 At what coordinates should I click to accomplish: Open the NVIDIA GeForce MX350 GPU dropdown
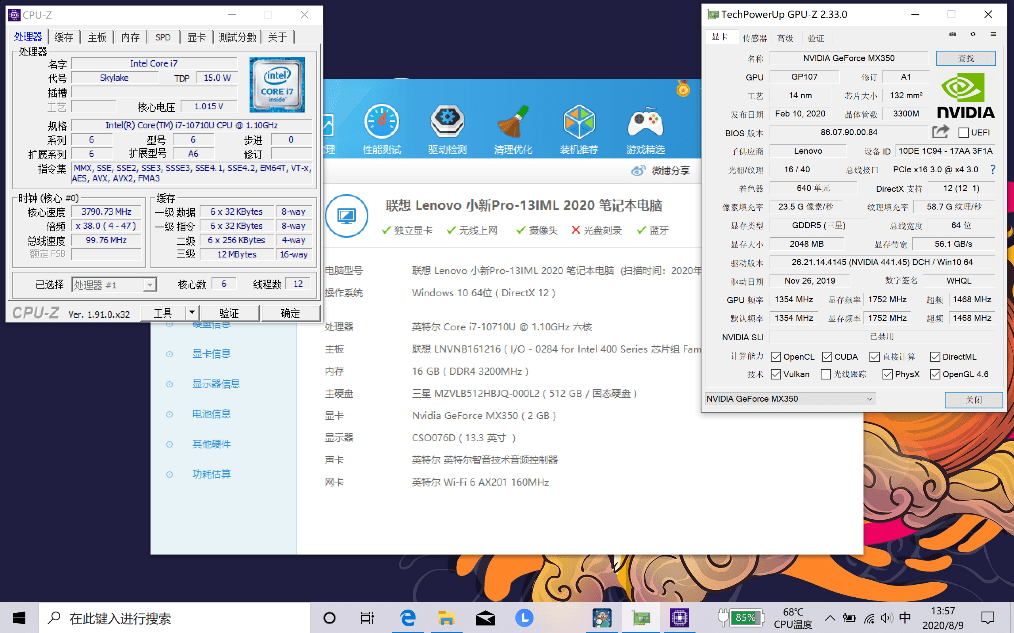789,399
